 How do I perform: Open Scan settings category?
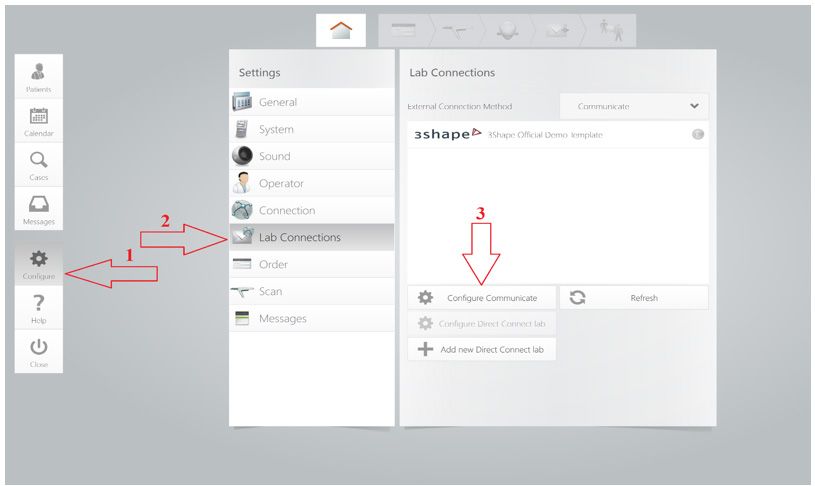[x=311, y=291]
